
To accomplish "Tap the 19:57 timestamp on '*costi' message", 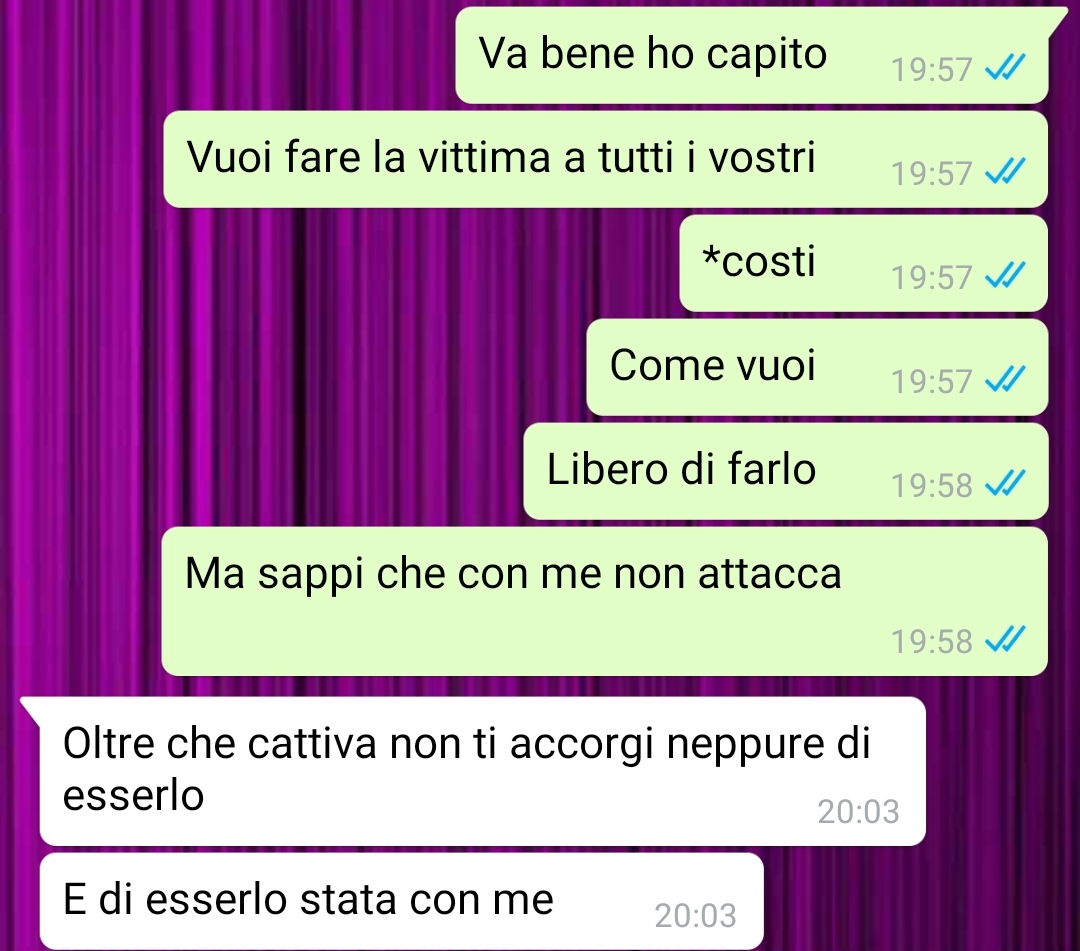I will (x=931, y=278).
